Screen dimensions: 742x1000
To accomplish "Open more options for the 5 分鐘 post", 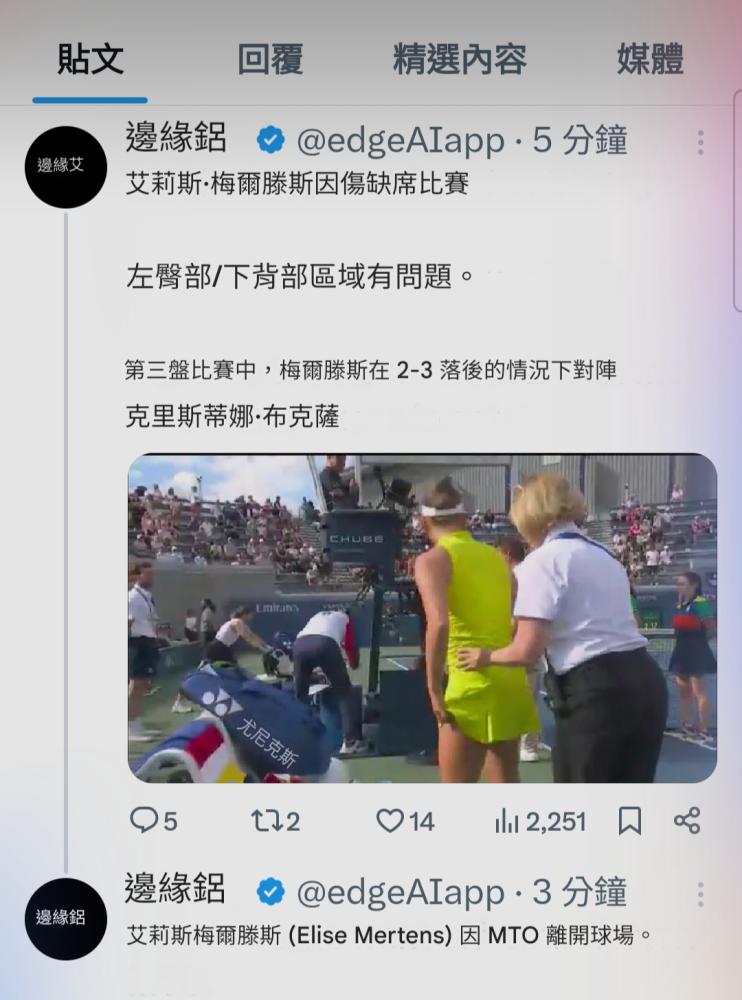I will click(x=701, y=142).
